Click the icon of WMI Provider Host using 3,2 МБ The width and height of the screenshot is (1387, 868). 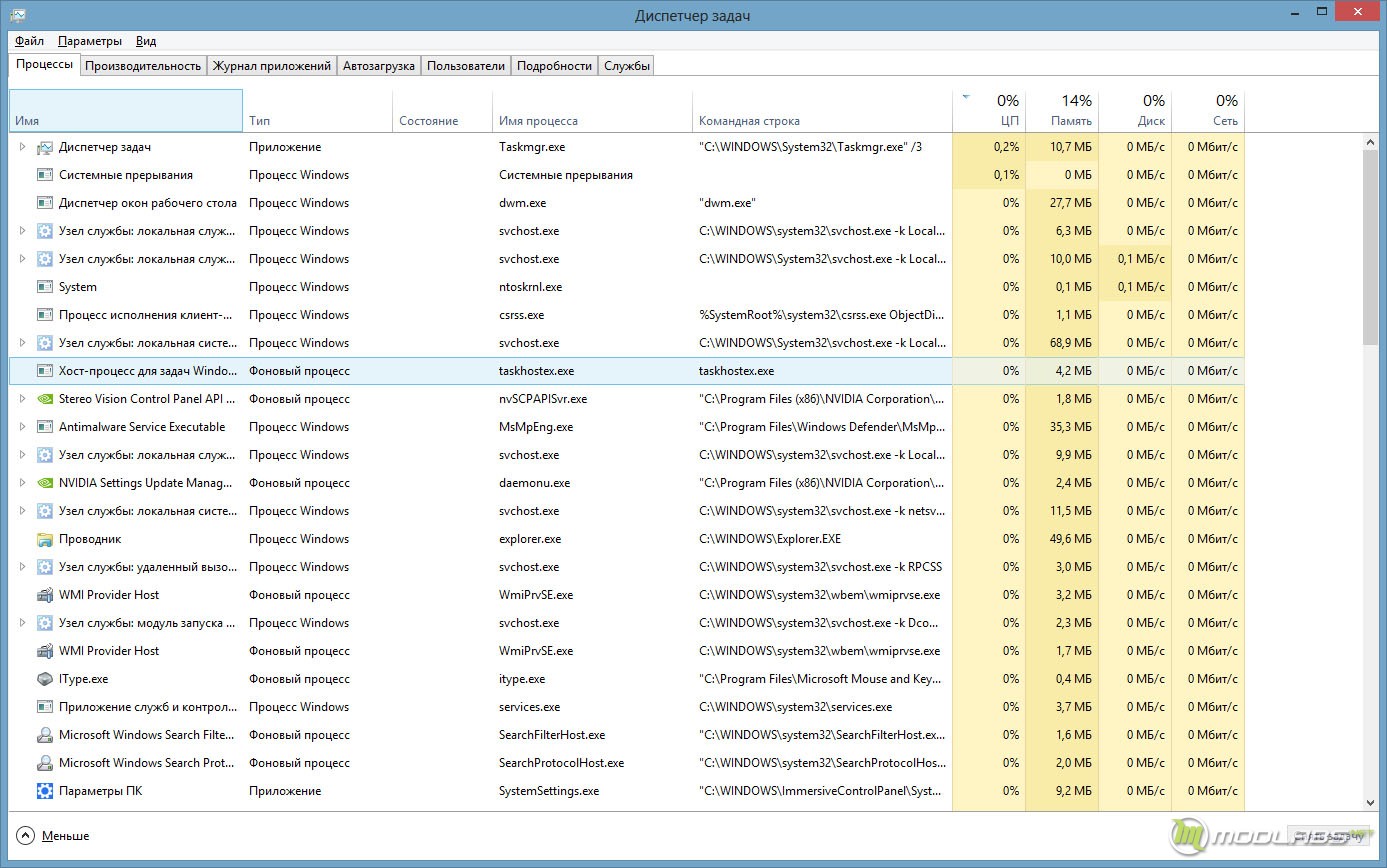(45, 595)
